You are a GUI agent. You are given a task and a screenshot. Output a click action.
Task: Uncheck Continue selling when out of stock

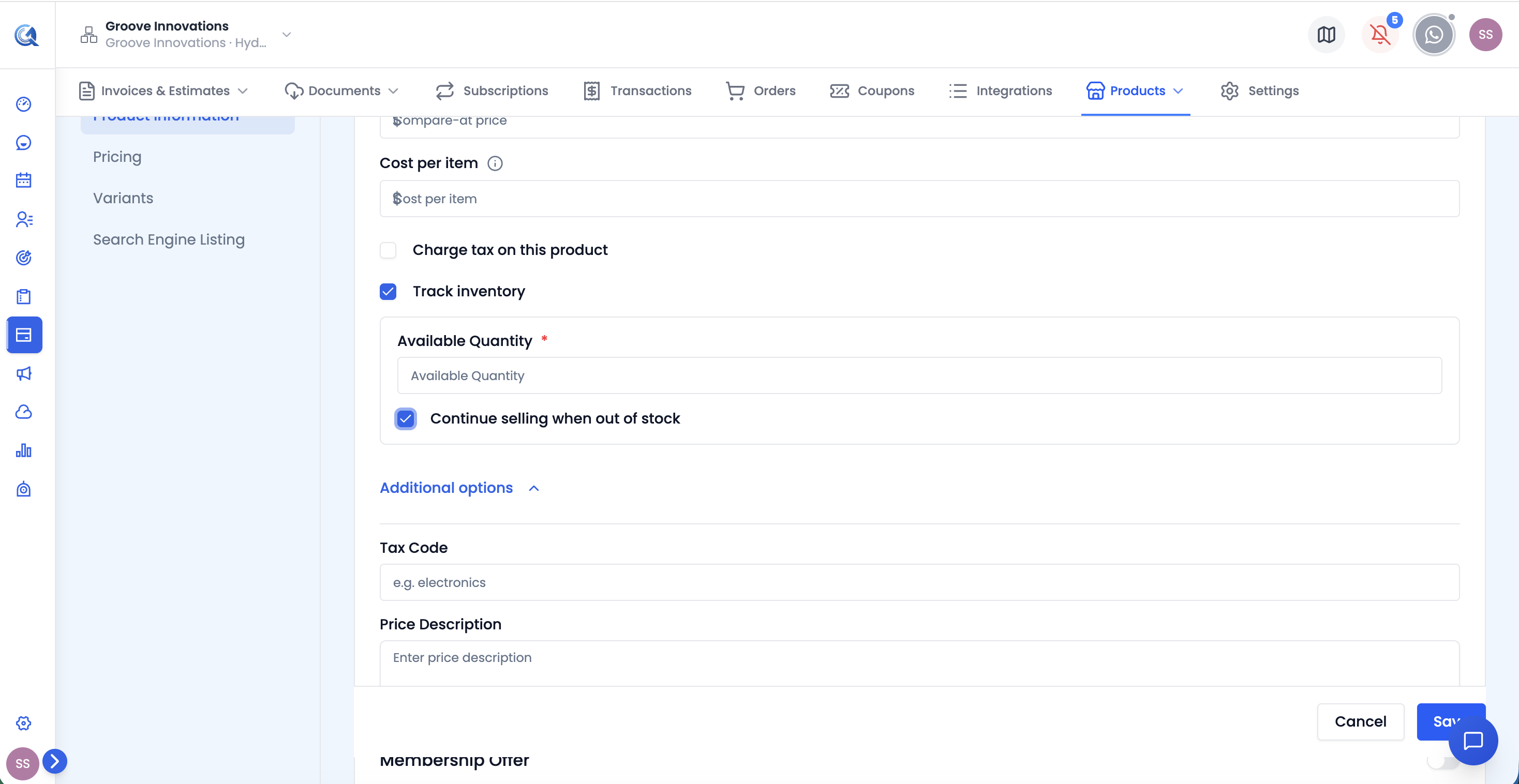(406, 419)
